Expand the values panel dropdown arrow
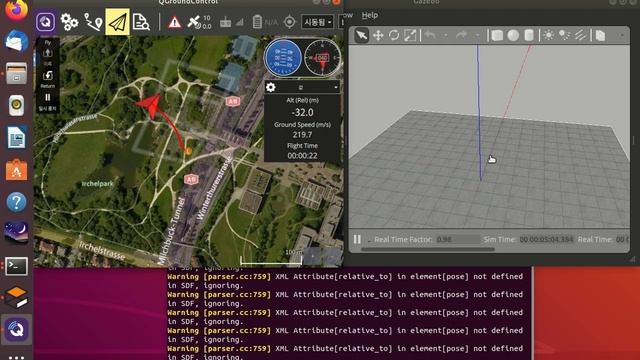Screen dimensions: 640x360 pyautogui.click(x=336, y=87)
